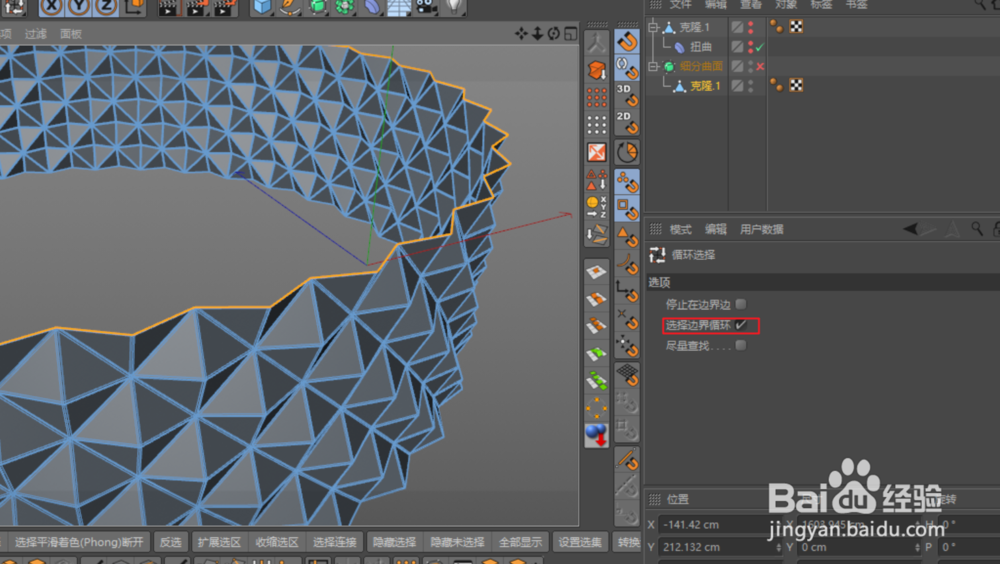
Task: Collapse the 克隆.1 top tree node
Action: tap(652, 27)
